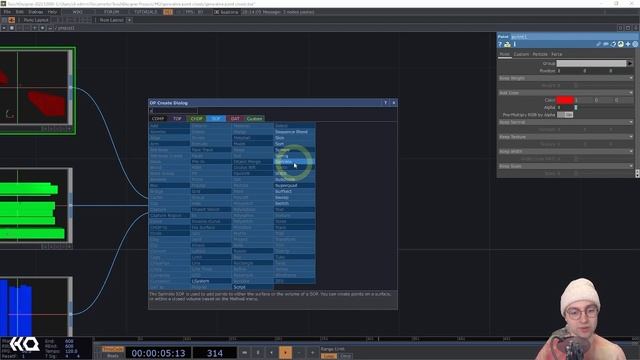Viewport: 640px width, 360px height.
Task: Click the help '?' button of OP Create Dialog
Action: point(385,103)
